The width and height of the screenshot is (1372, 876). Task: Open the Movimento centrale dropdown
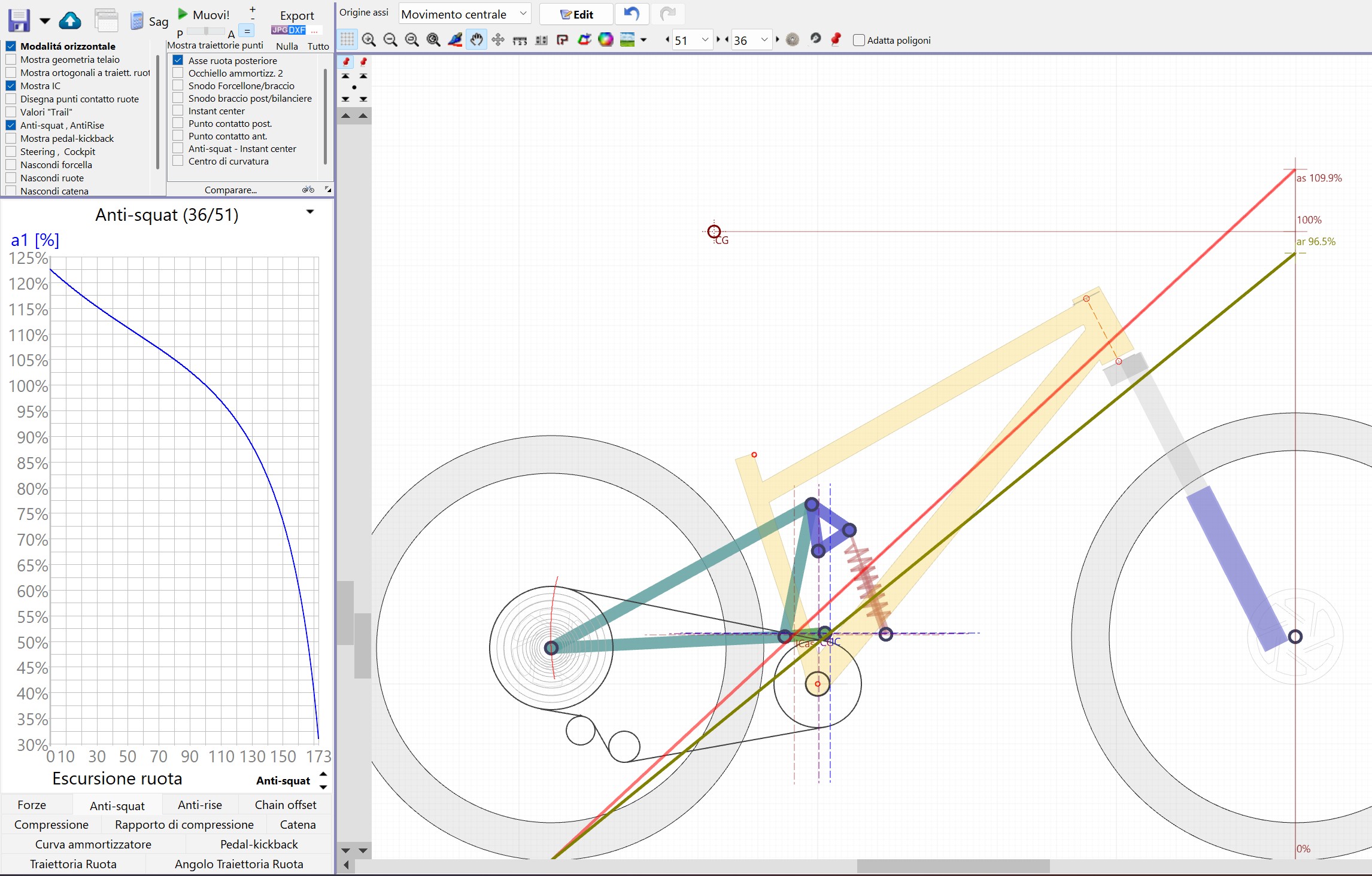click(465, 14)
